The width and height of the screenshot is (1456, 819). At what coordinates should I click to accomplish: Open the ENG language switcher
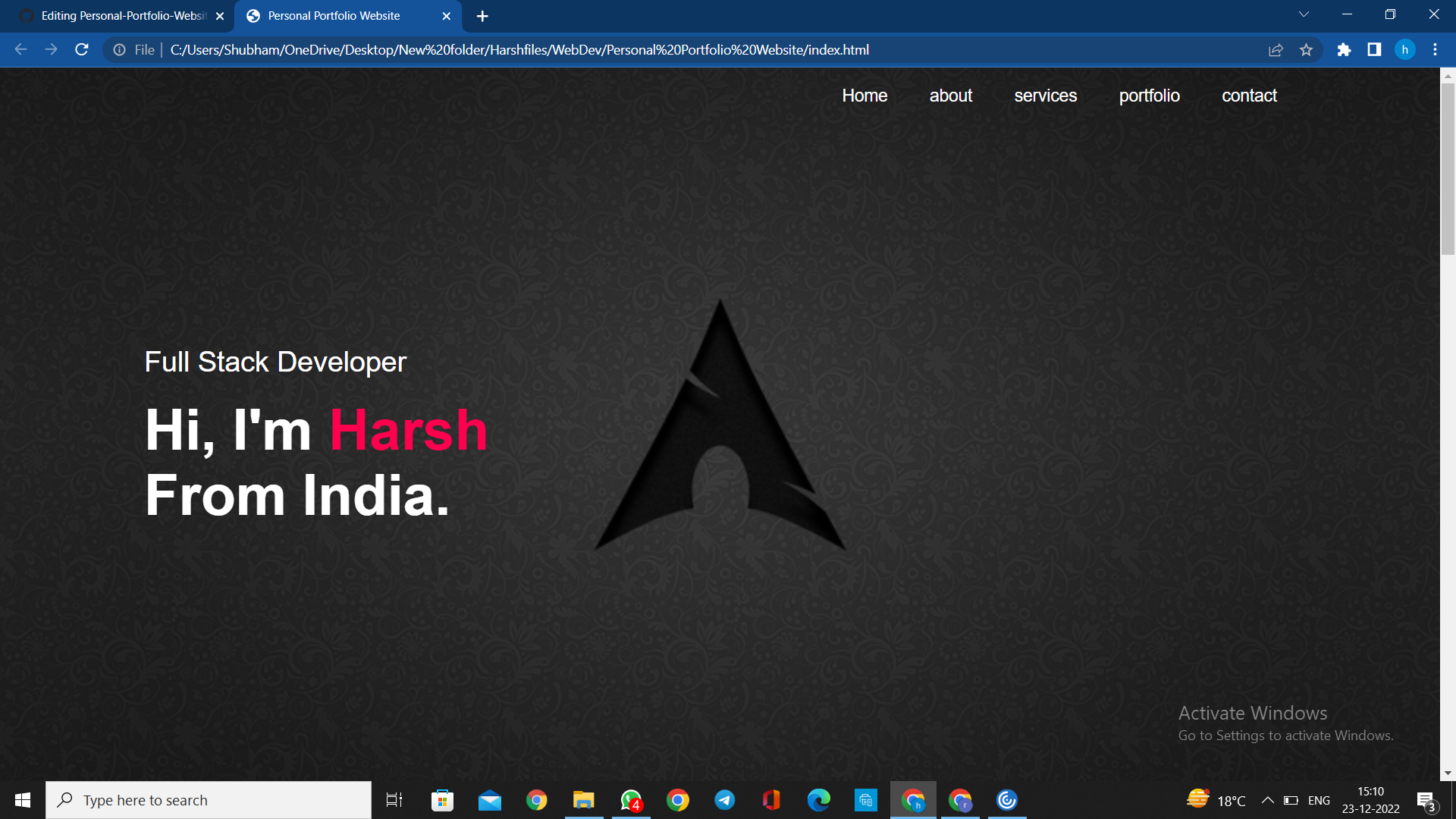(1319, 799)
